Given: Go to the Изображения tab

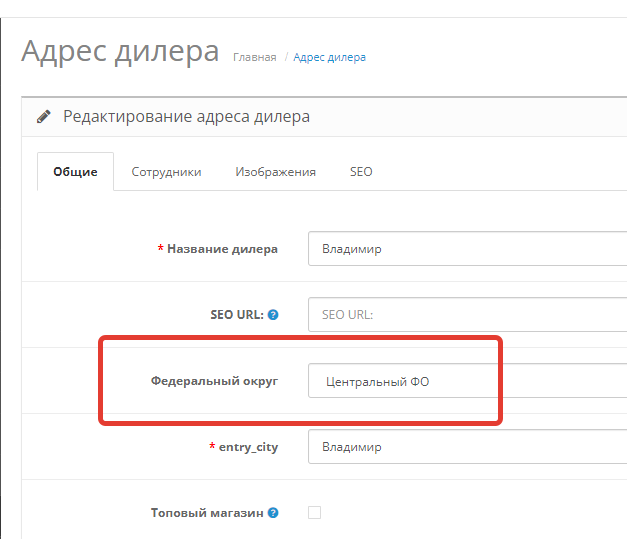Looking at the screenshot, I should click(275, 172).
